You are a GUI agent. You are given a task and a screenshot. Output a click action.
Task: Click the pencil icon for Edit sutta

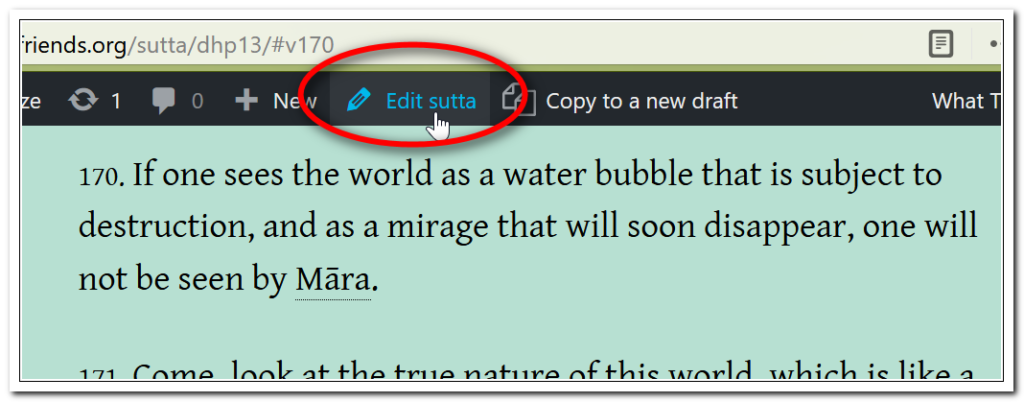pos(359,100)
